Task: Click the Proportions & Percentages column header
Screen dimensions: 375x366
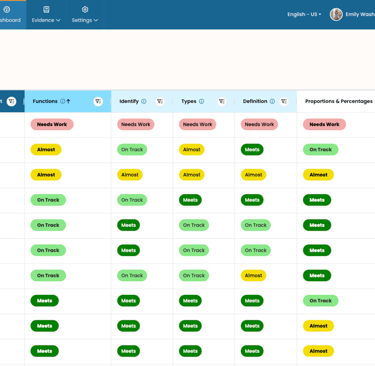Action: [339, 101]
